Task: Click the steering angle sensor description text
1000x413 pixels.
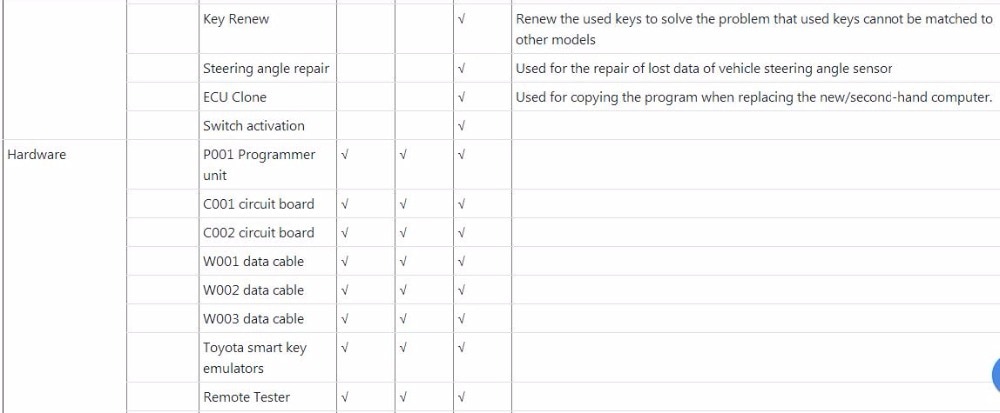Action: tap(703, 69)
